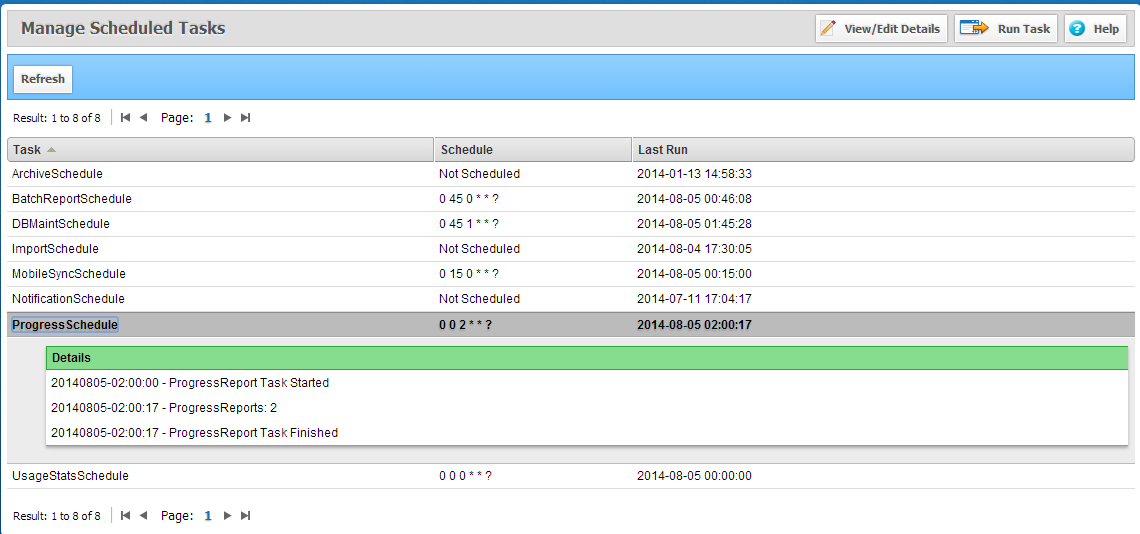This screenshot has width=1140, height=534.
Task: Go to first page in top pager
Action: pyautogui.click(x=125, y=118)
